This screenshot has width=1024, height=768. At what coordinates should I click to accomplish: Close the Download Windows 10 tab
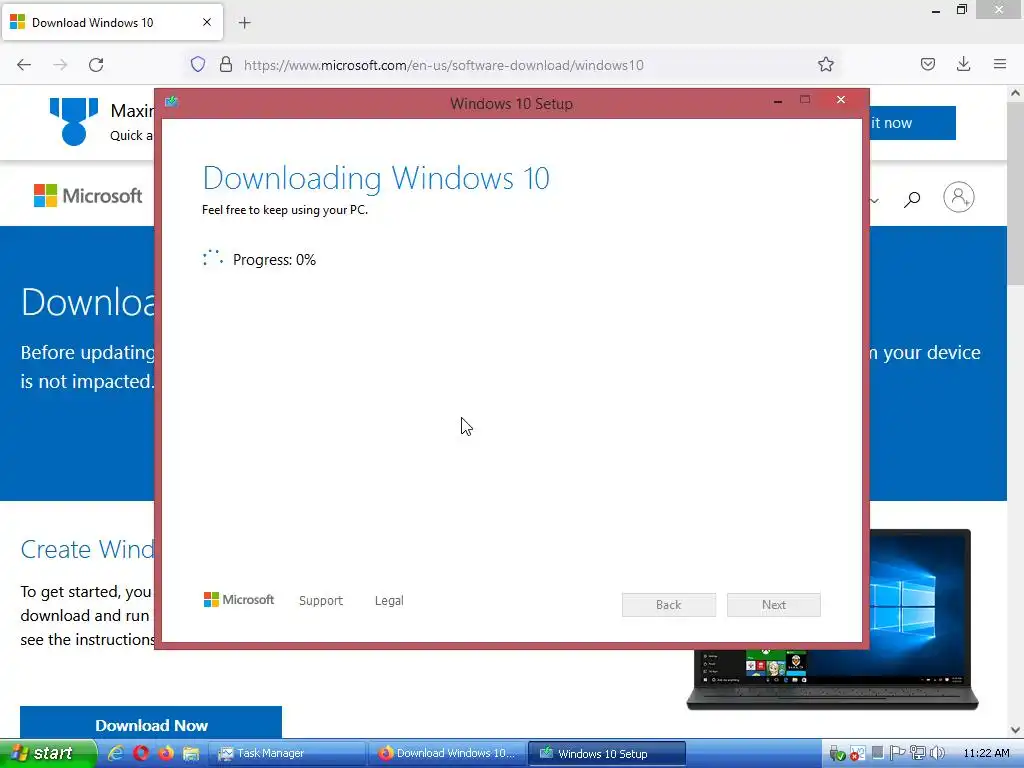pos(206,22)
